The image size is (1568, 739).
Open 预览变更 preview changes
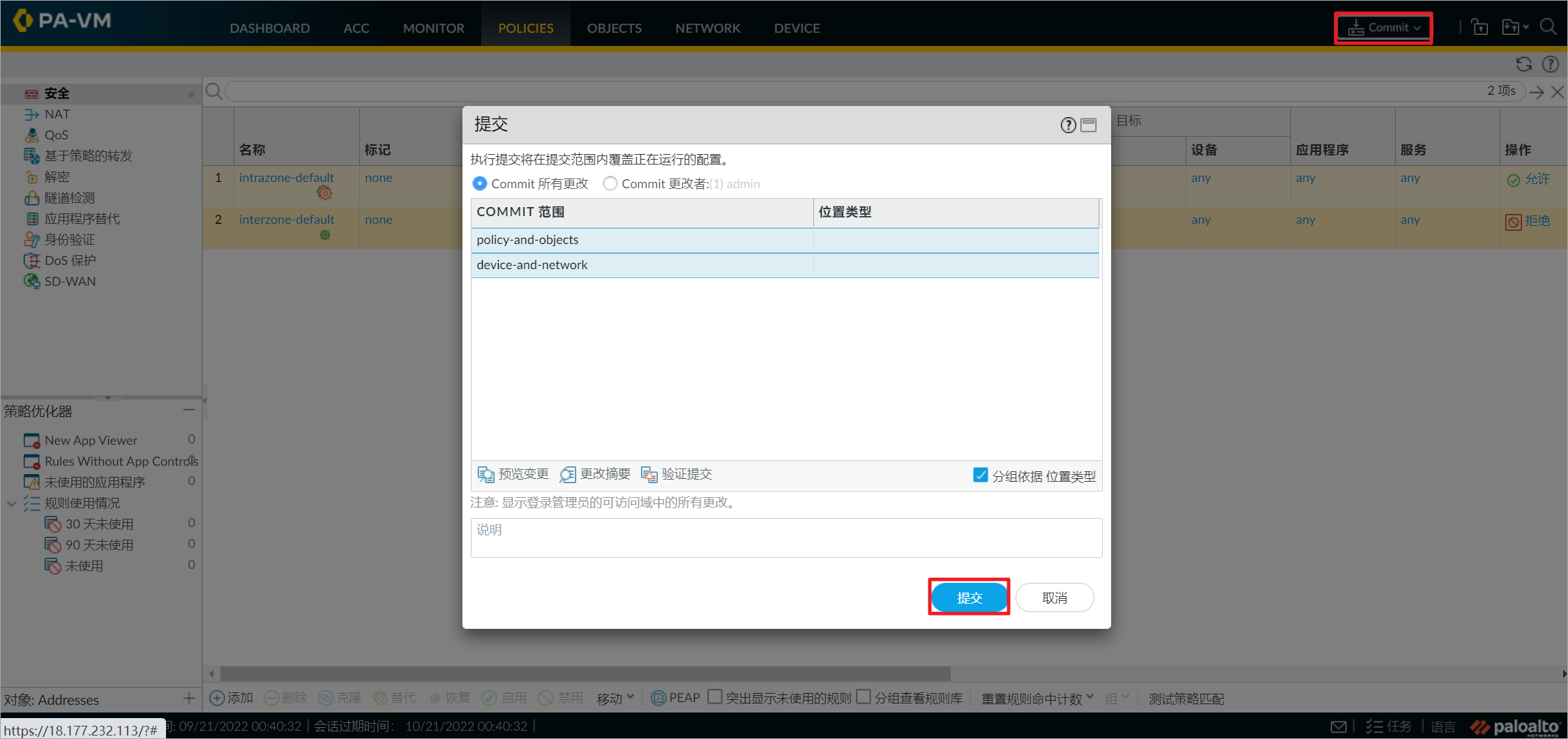513,474
